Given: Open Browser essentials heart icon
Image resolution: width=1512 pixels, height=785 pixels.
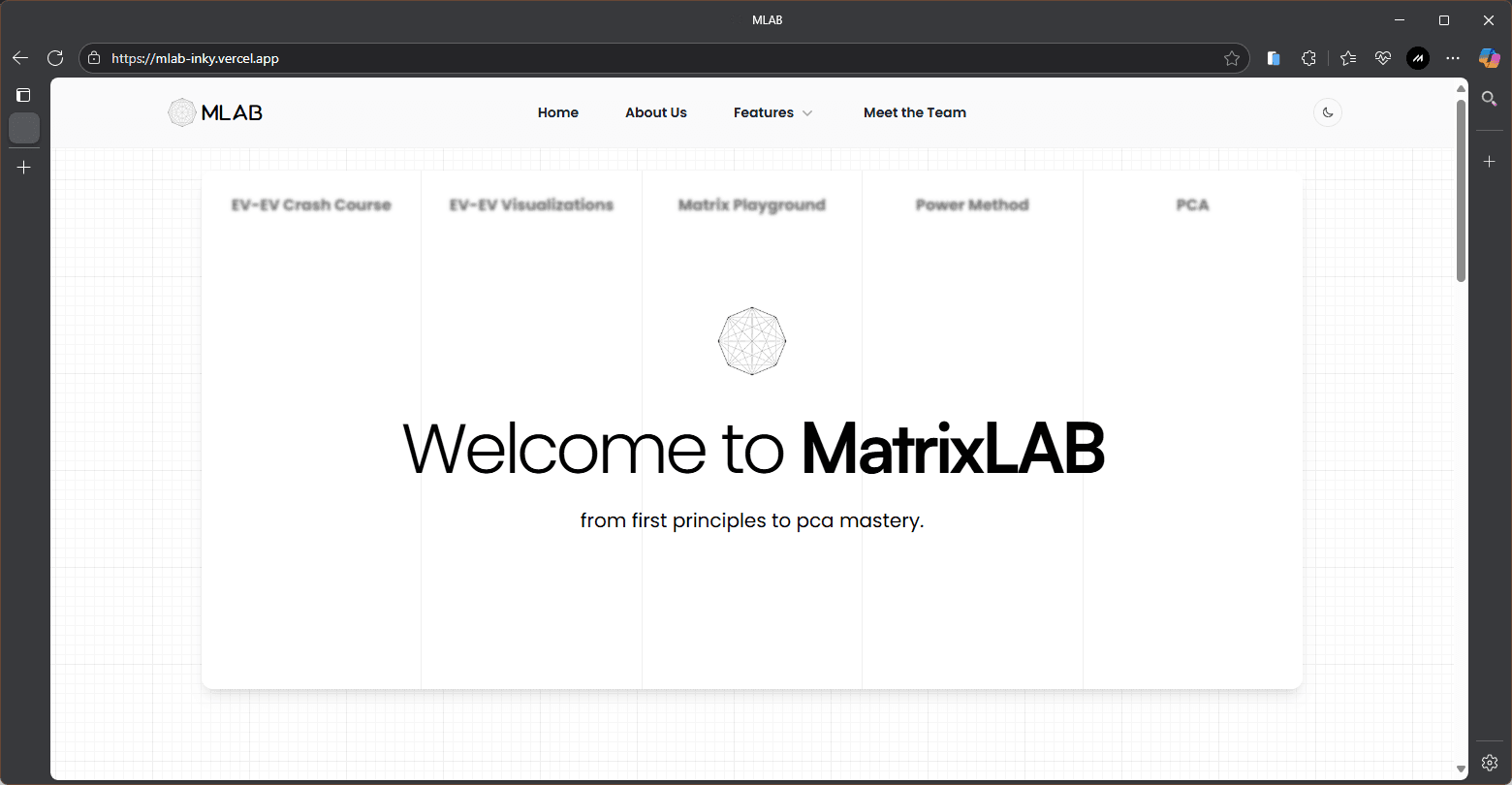Looking at the screenshot, I should tap(1383, 58).
